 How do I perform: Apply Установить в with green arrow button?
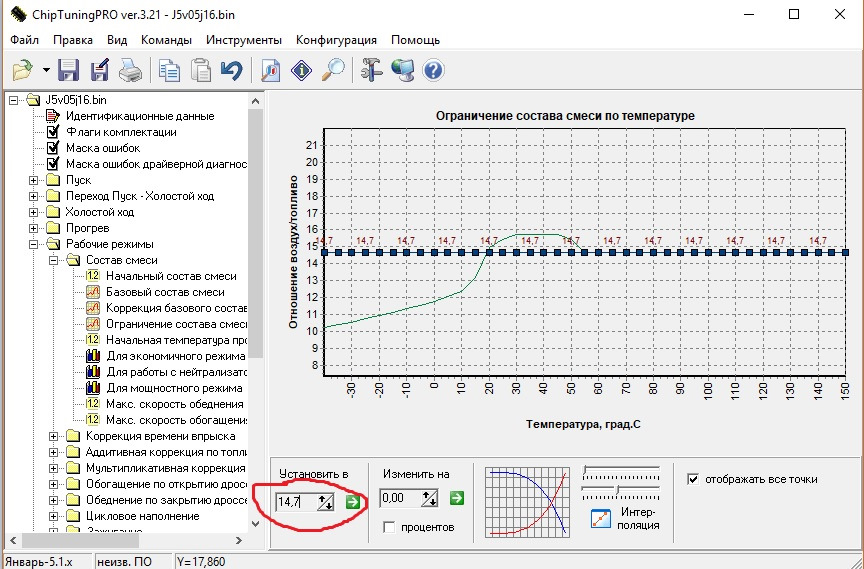click(x=353, y=502)
